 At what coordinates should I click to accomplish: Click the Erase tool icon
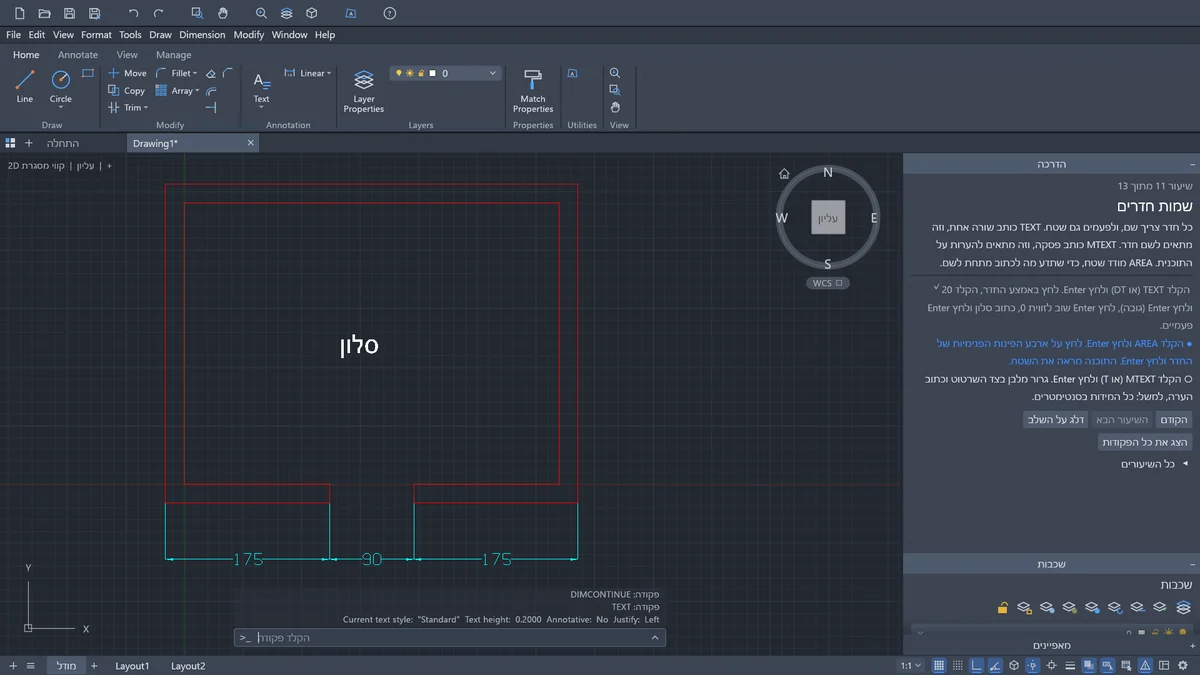210,73
